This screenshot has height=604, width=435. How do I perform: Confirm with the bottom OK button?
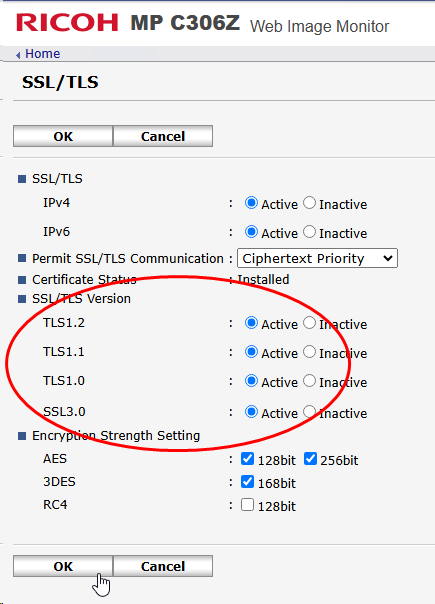63,566
